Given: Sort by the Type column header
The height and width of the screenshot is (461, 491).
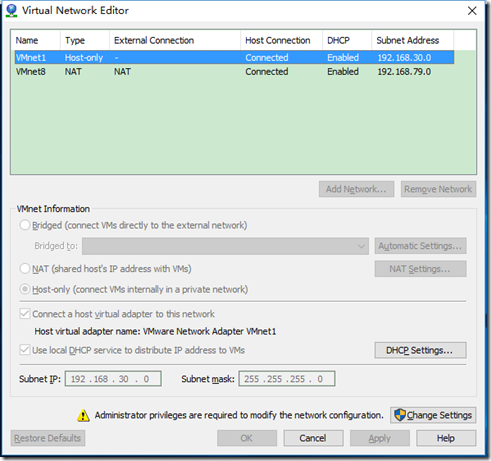Looking at the screenshot, I should 85,40.
